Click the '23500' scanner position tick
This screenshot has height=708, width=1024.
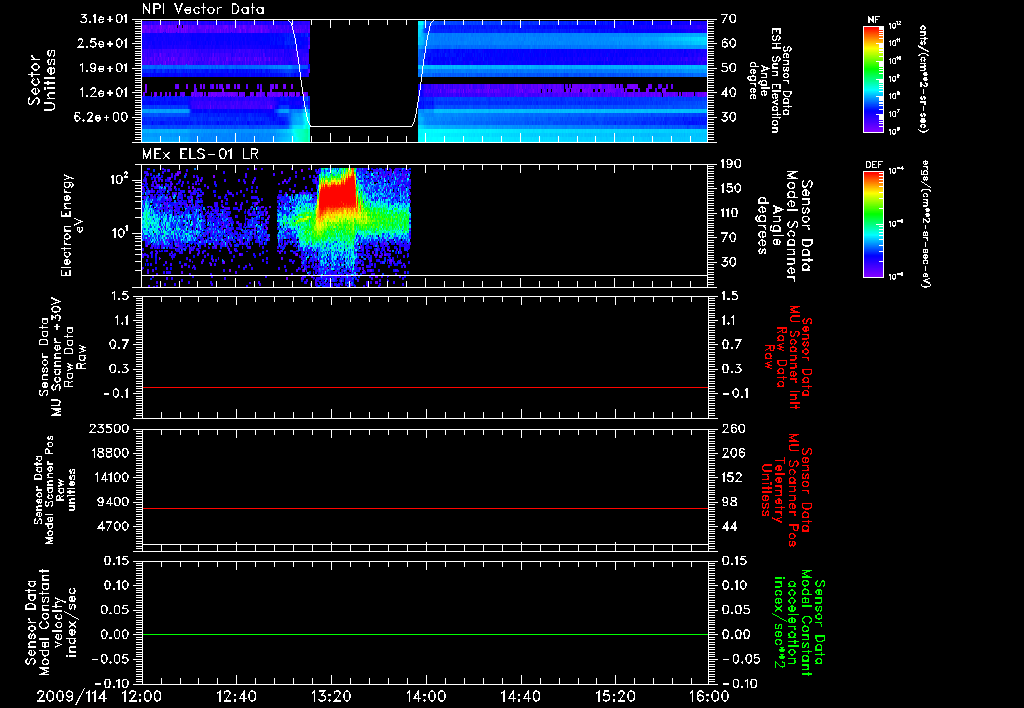[x=108, y=428]
